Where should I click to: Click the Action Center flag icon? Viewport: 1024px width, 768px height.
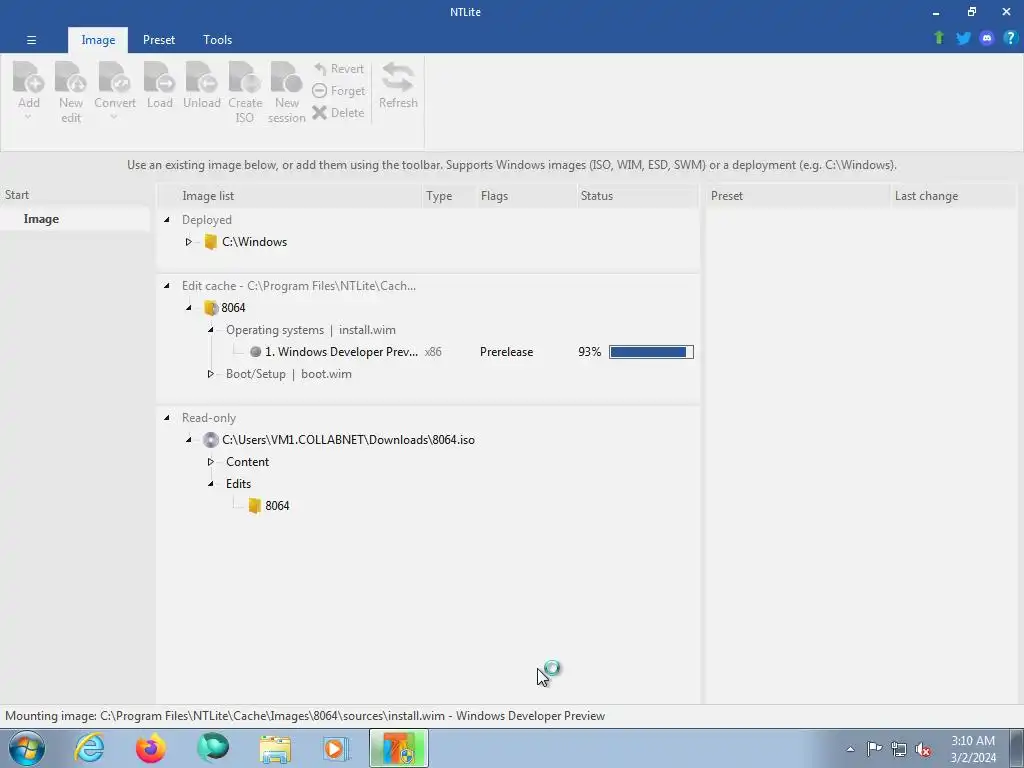click(x=874, y=748)
